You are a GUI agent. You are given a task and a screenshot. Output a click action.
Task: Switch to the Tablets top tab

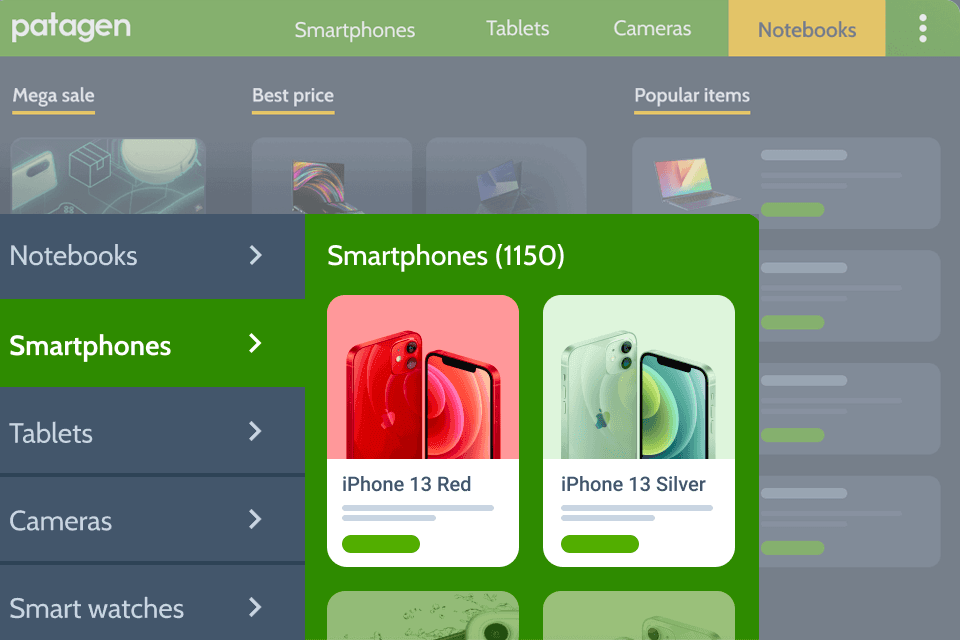click(517, 28)
